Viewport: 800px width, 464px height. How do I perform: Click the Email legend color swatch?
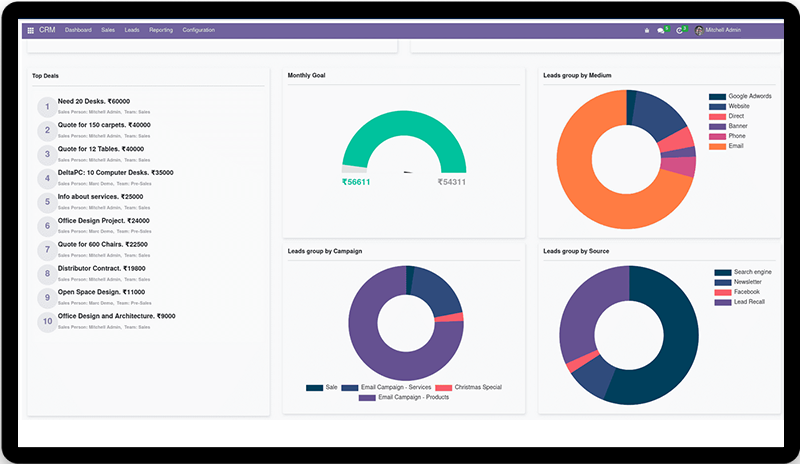pos(717,146)
